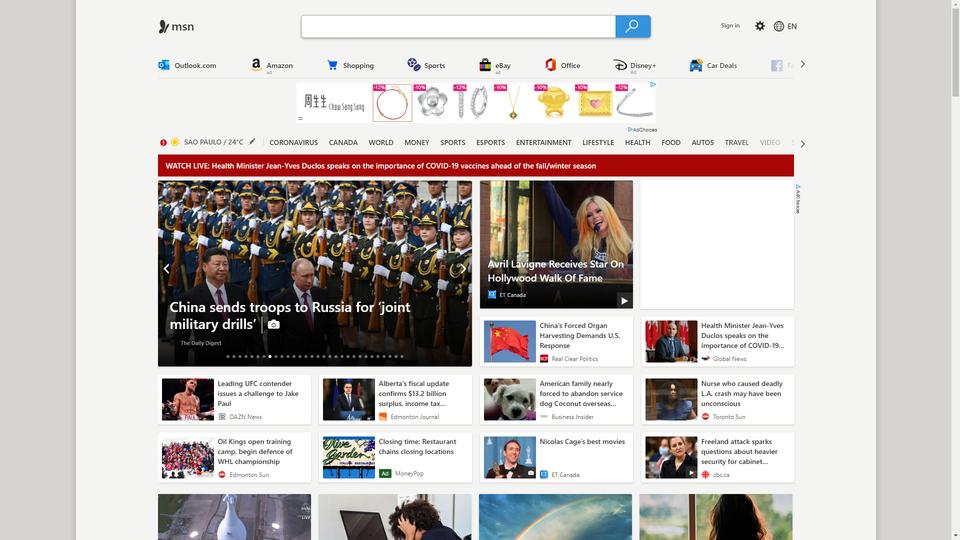The height and width of the screenshot is (540, 960).
Task: Open the Sports shortcut icon
Action: (413, 64)
